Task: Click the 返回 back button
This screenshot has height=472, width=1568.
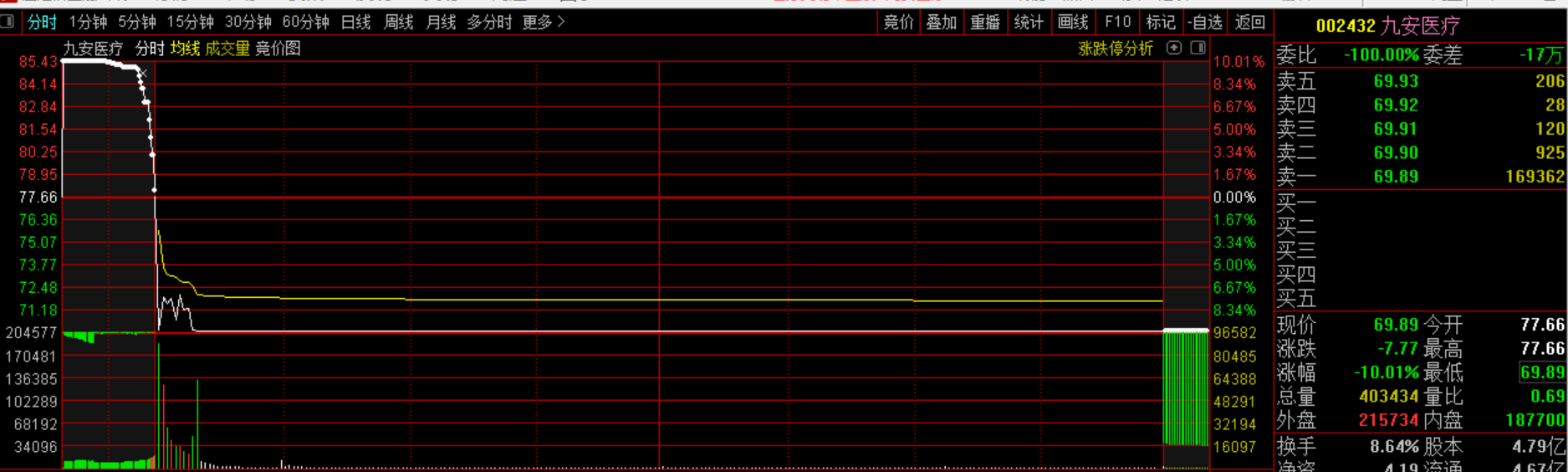Action: tap(1250, 23)
